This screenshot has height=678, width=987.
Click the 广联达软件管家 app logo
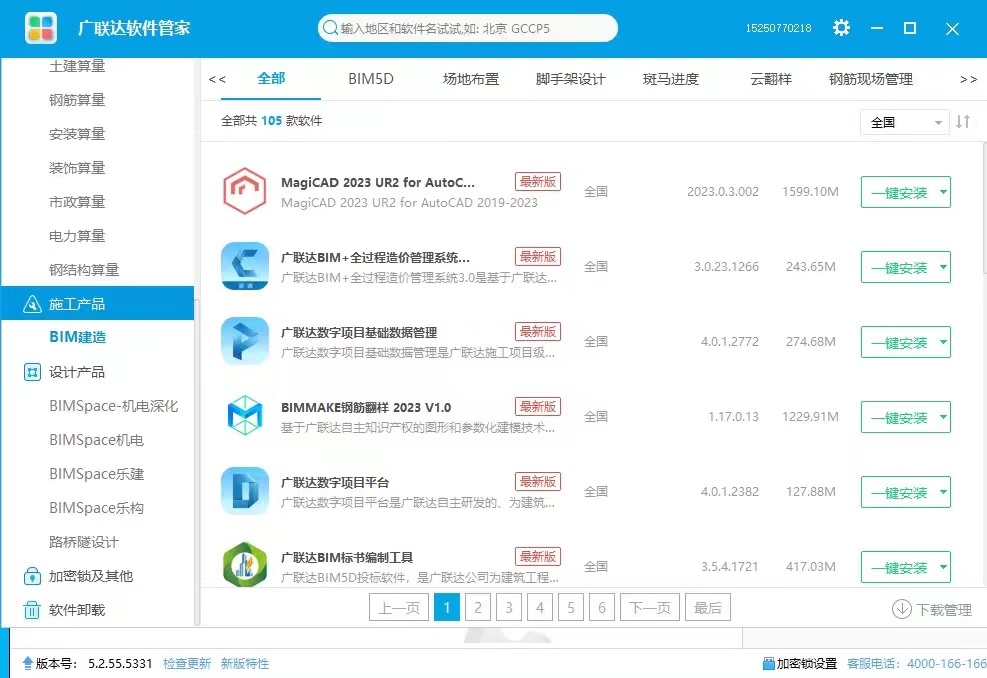click(41, 28)
